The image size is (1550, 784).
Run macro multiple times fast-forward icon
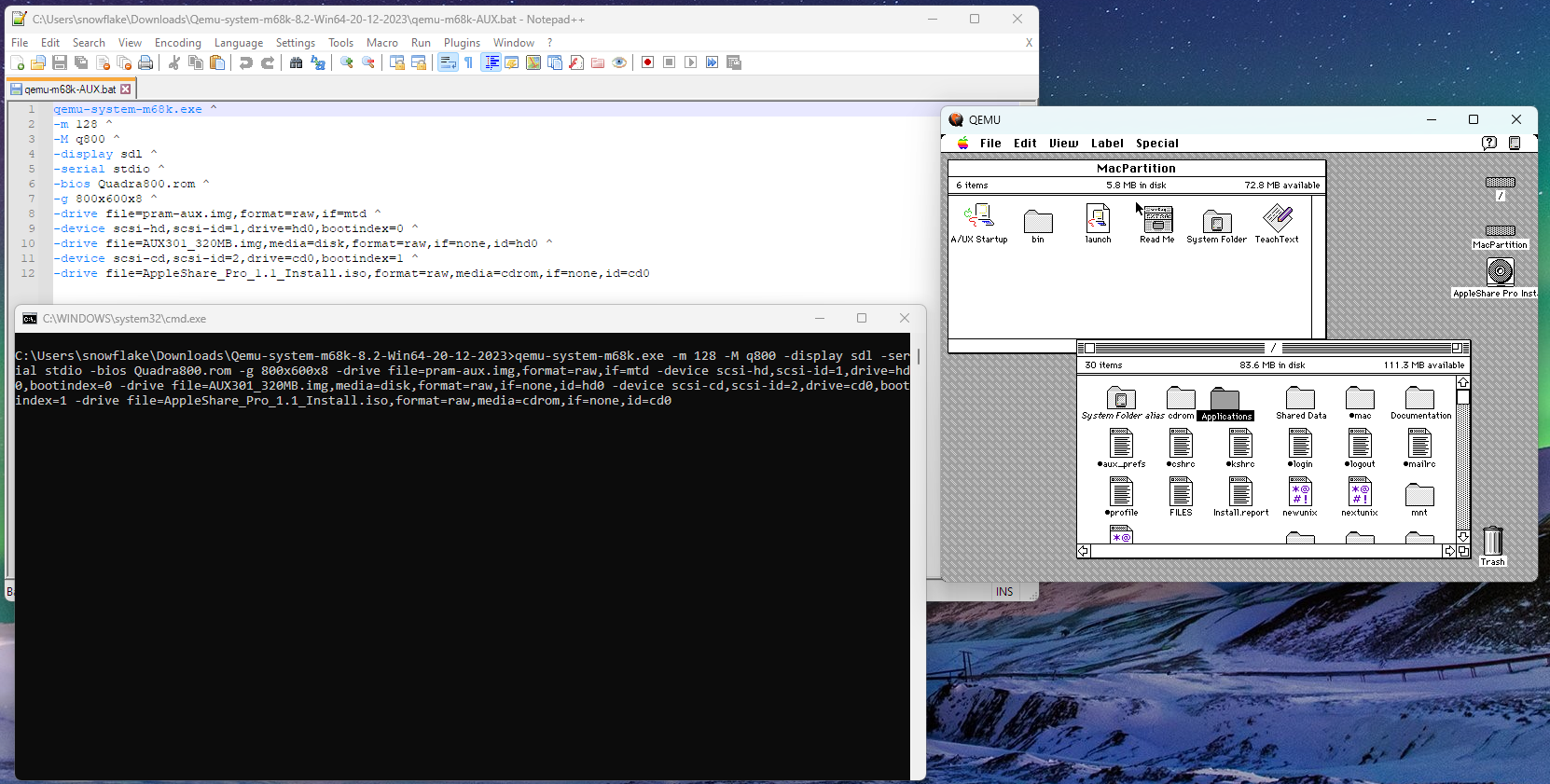[x=713, y=62]
